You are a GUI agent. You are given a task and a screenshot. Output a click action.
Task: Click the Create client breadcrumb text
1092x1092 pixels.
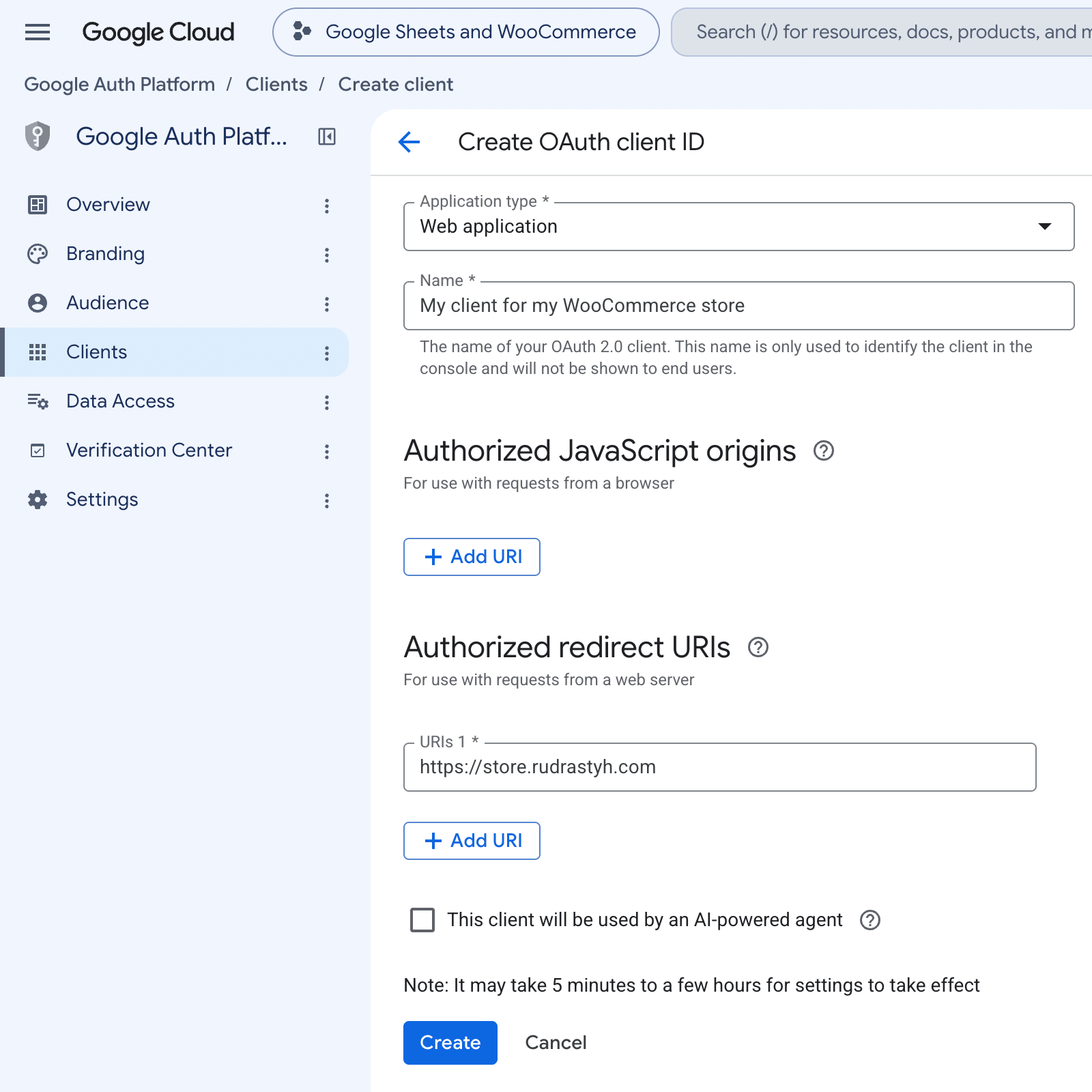pos(396,85)
